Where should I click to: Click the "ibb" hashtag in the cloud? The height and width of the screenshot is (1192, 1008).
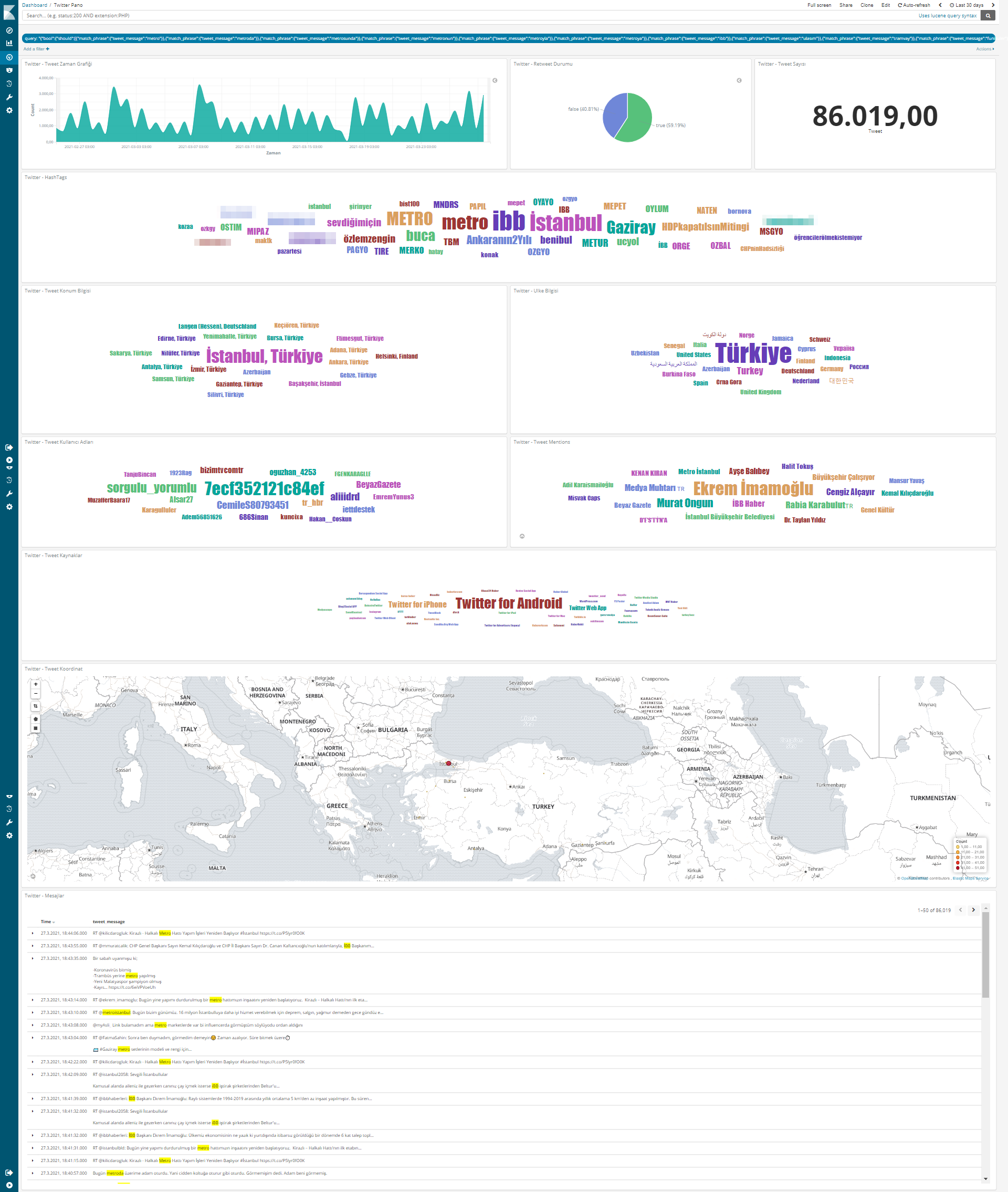coord(509,221)
